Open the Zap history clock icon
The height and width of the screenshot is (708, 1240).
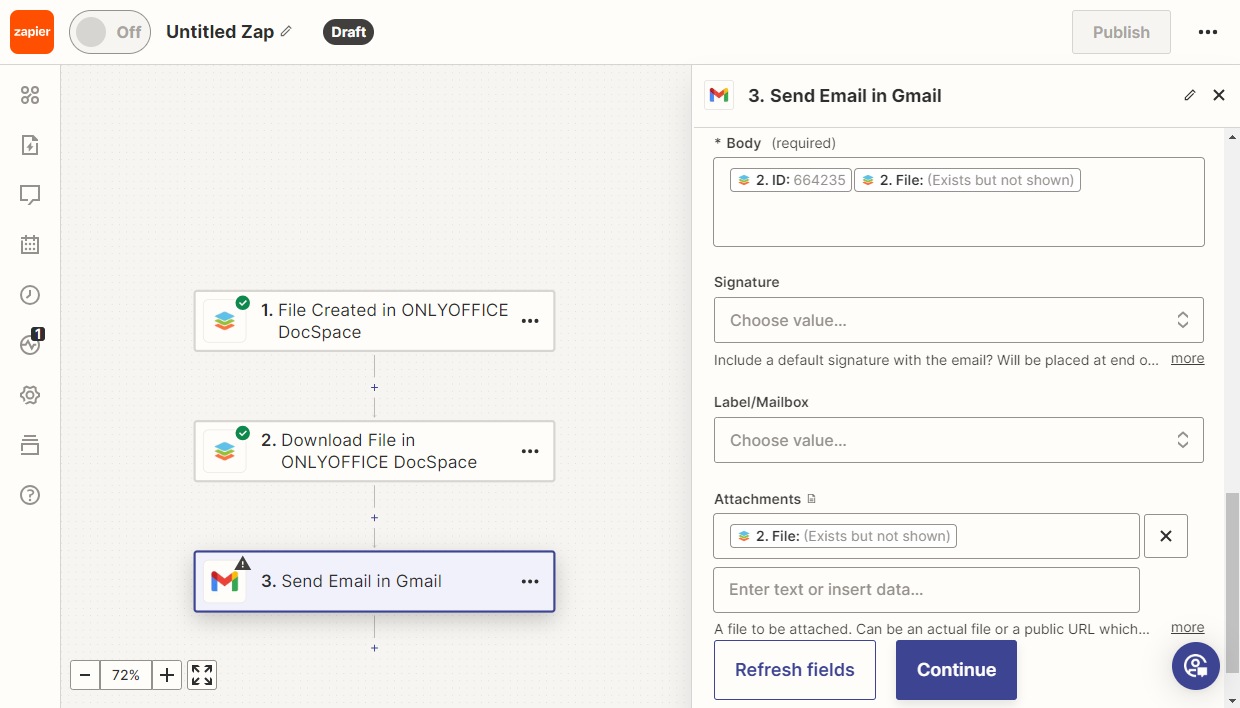point(30,295)
